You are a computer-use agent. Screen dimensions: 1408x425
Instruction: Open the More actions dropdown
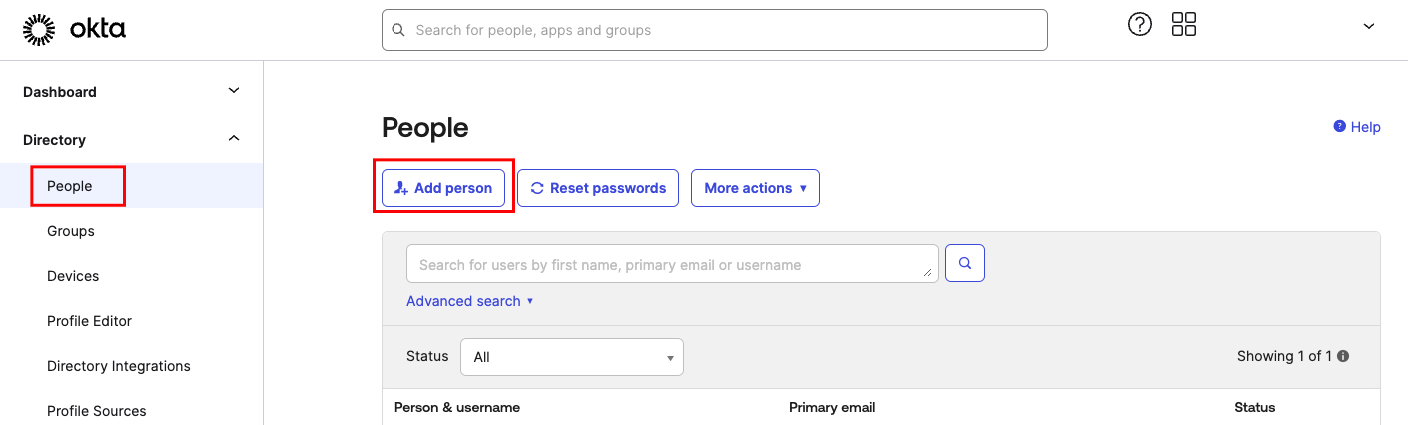[755, 188]
